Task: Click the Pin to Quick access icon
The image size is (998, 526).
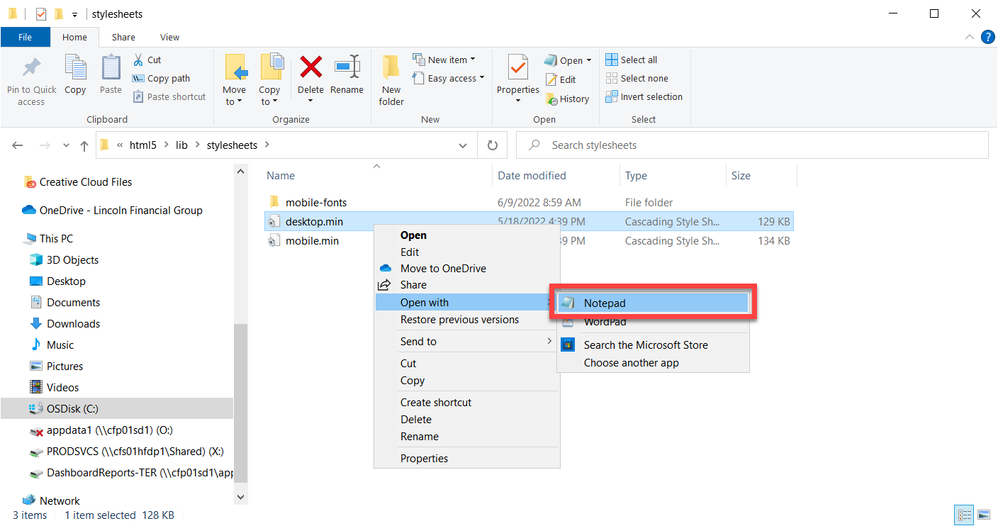Action: 31,70
